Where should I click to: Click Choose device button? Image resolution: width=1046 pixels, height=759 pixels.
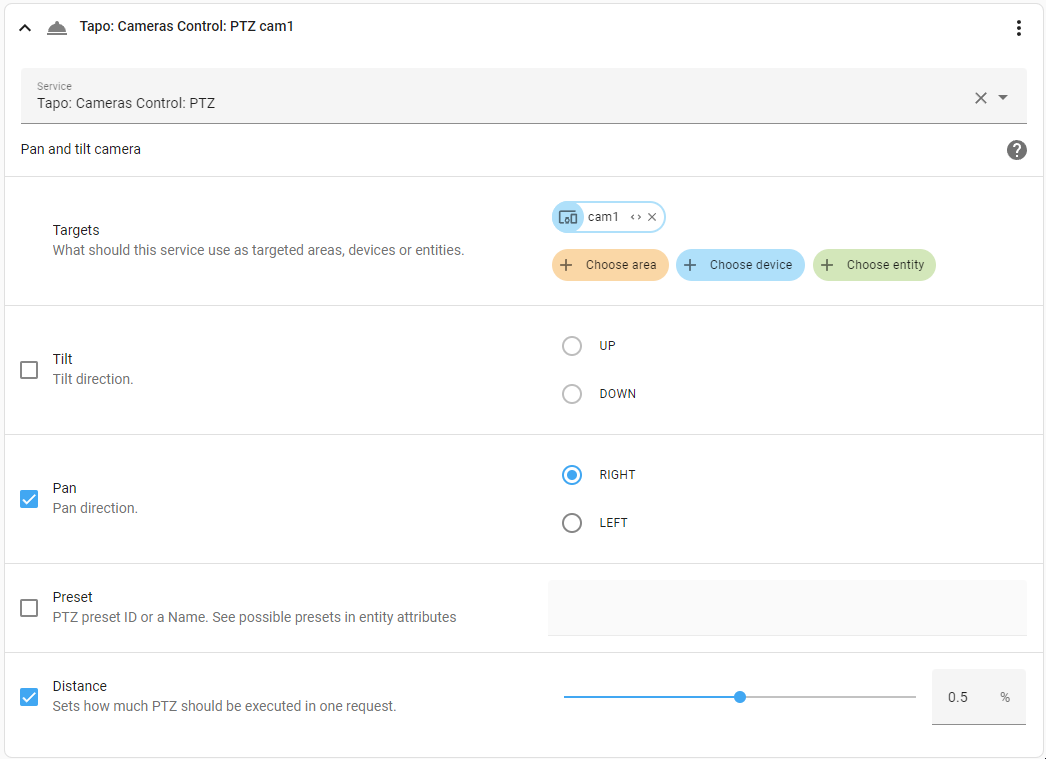740,265
